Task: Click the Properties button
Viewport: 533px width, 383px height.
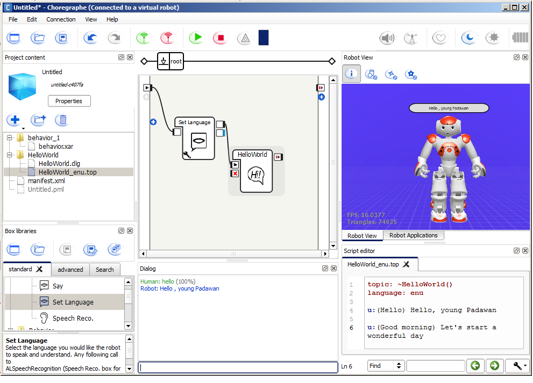Action: (x=69, y=101)
